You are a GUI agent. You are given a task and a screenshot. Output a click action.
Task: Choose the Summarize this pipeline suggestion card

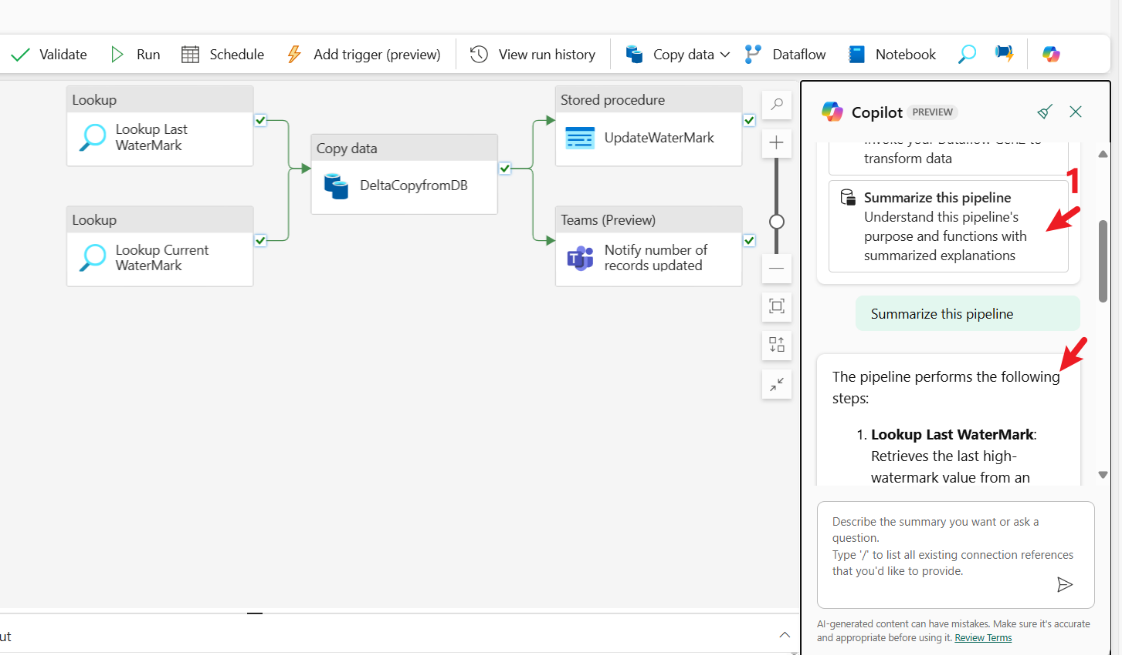[x=947, y=226]
